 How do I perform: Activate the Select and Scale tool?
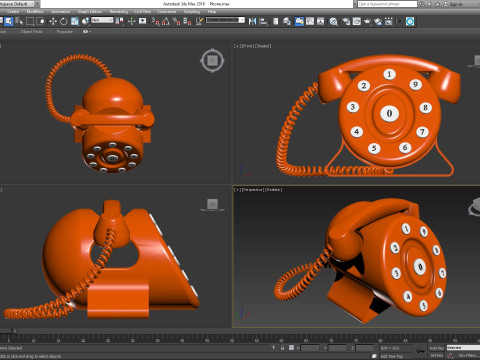point(74,21)
